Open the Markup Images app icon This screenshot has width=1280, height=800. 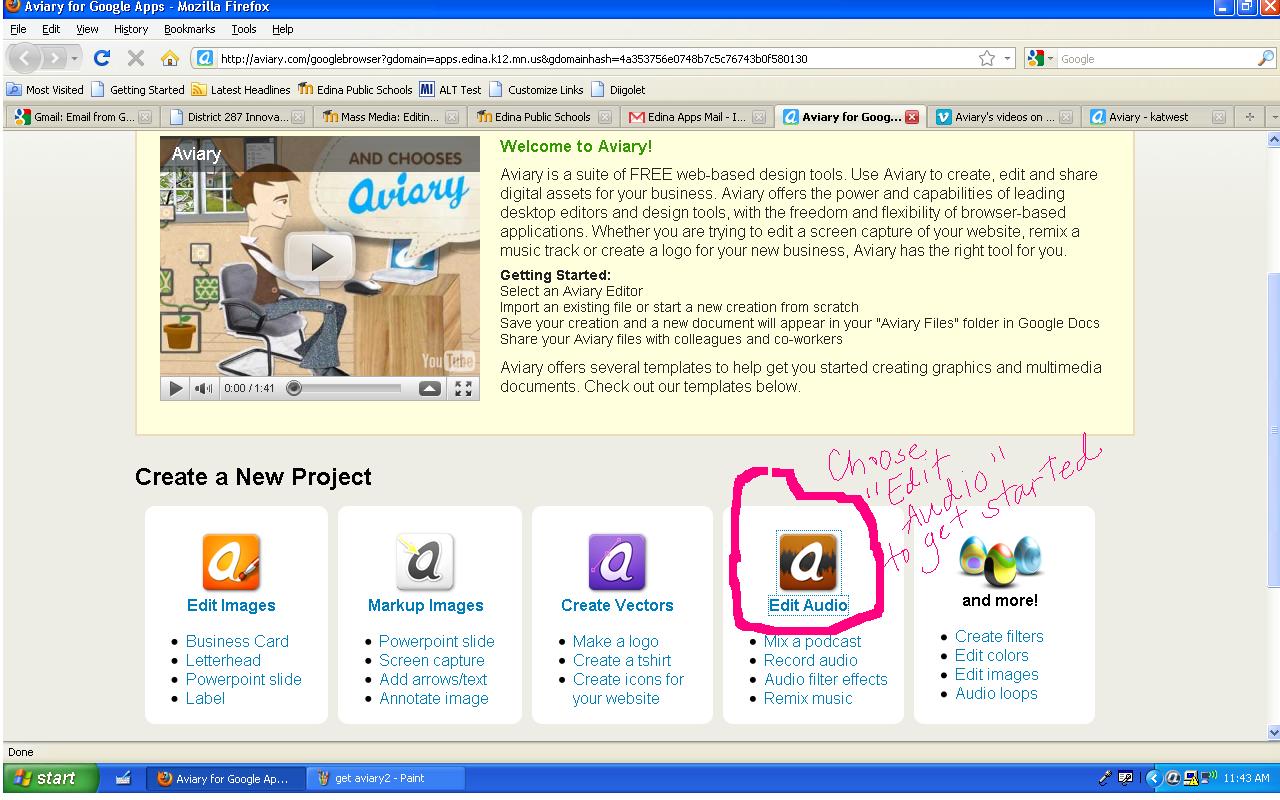point(425,562)
